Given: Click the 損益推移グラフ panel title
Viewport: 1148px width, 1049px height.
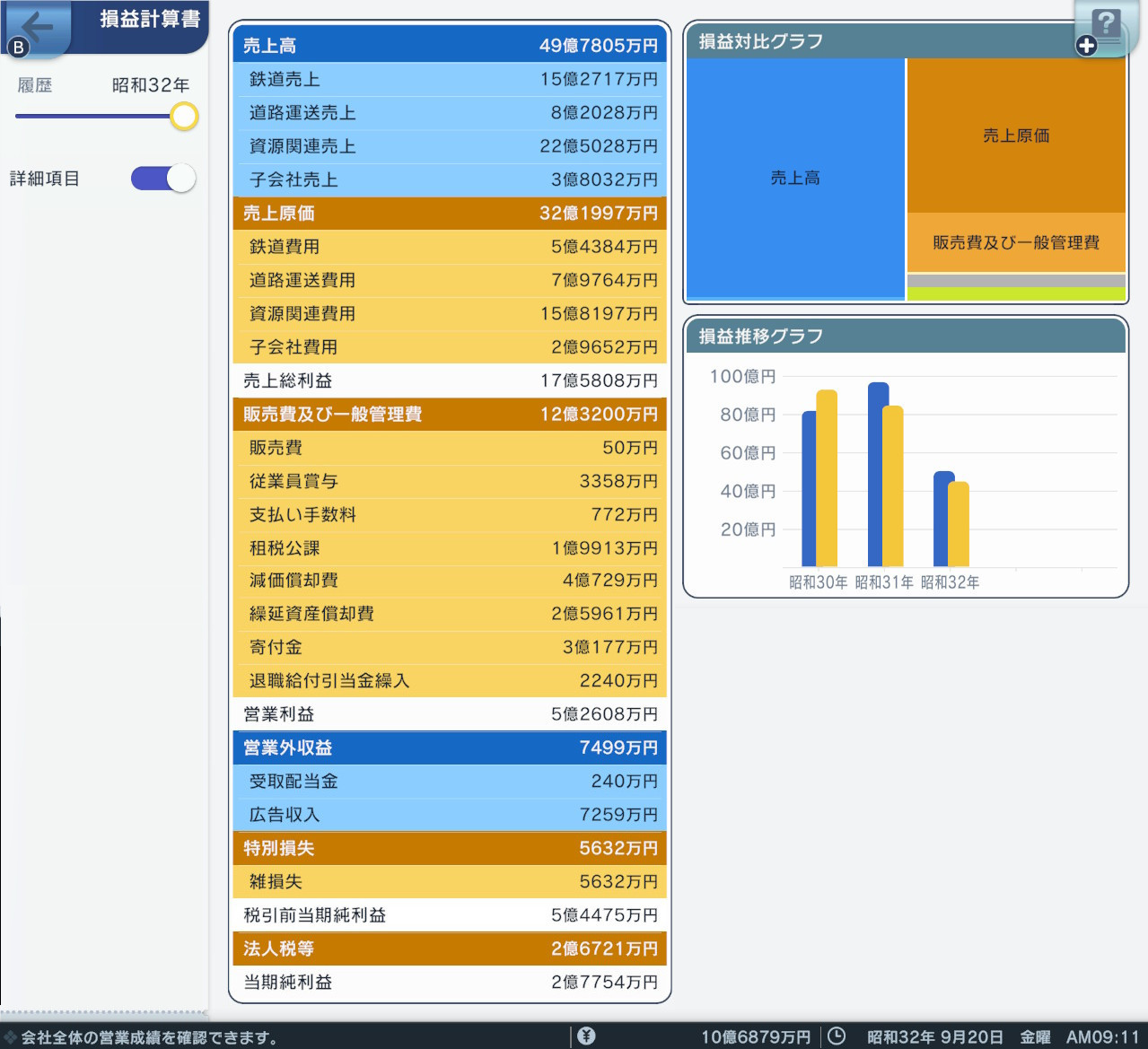Looking at the screenshot, I should click(761, 337).
